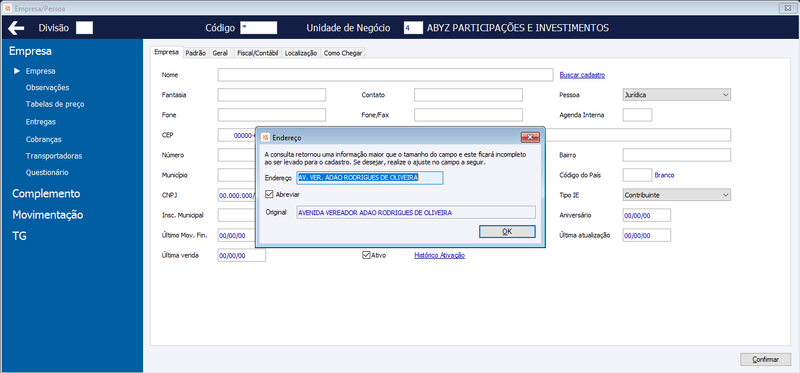Click the Fone/Fax input field

[x=468, y=115]
